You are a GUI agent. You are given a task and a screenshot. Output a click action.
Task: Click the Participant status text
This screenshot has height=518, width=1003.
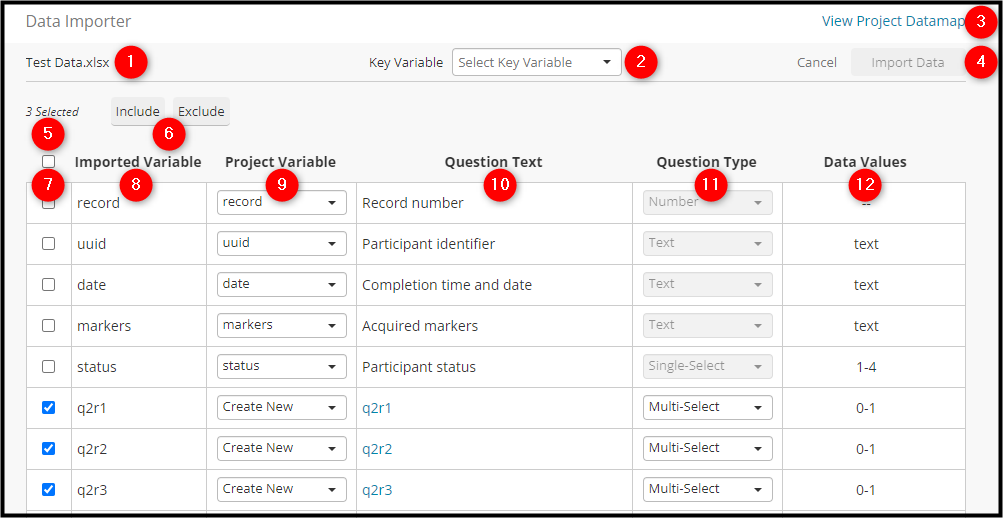pos(418,367)
